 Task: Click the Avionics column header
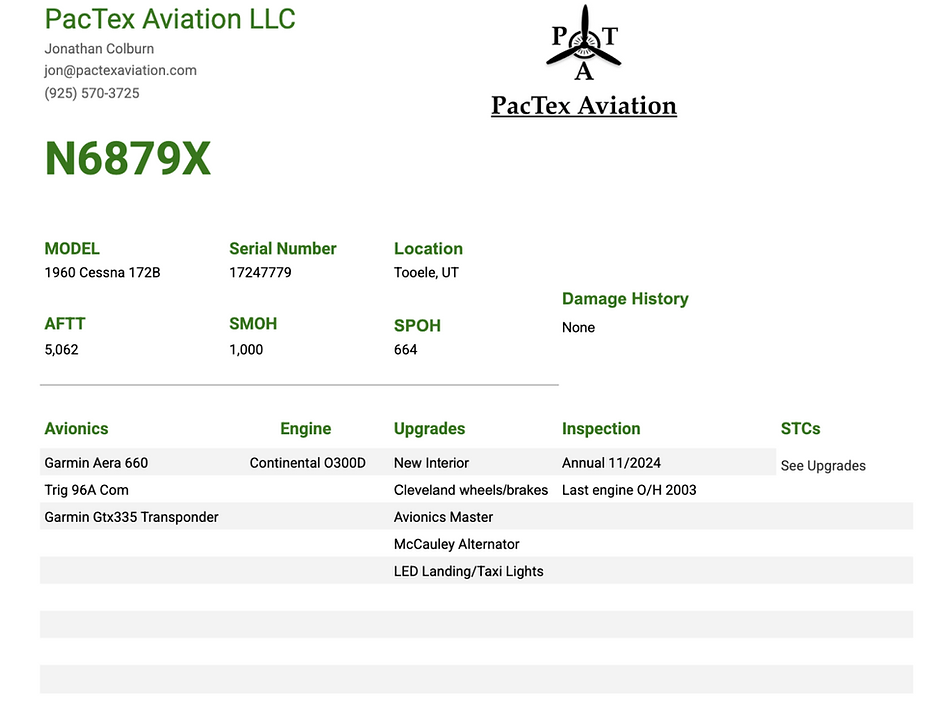click(76, 428)
